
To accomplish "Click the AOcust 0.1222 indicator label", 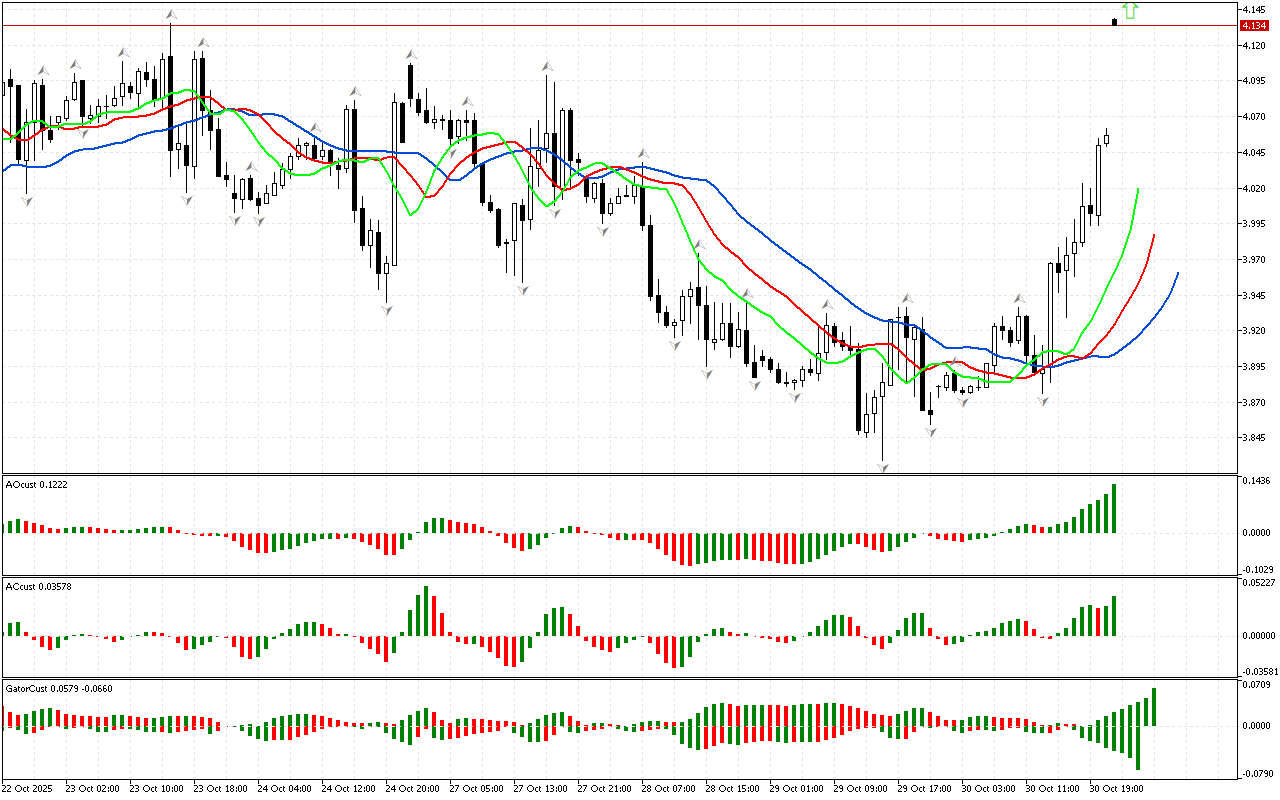I will pyautogui.click(x=34, y=484).
